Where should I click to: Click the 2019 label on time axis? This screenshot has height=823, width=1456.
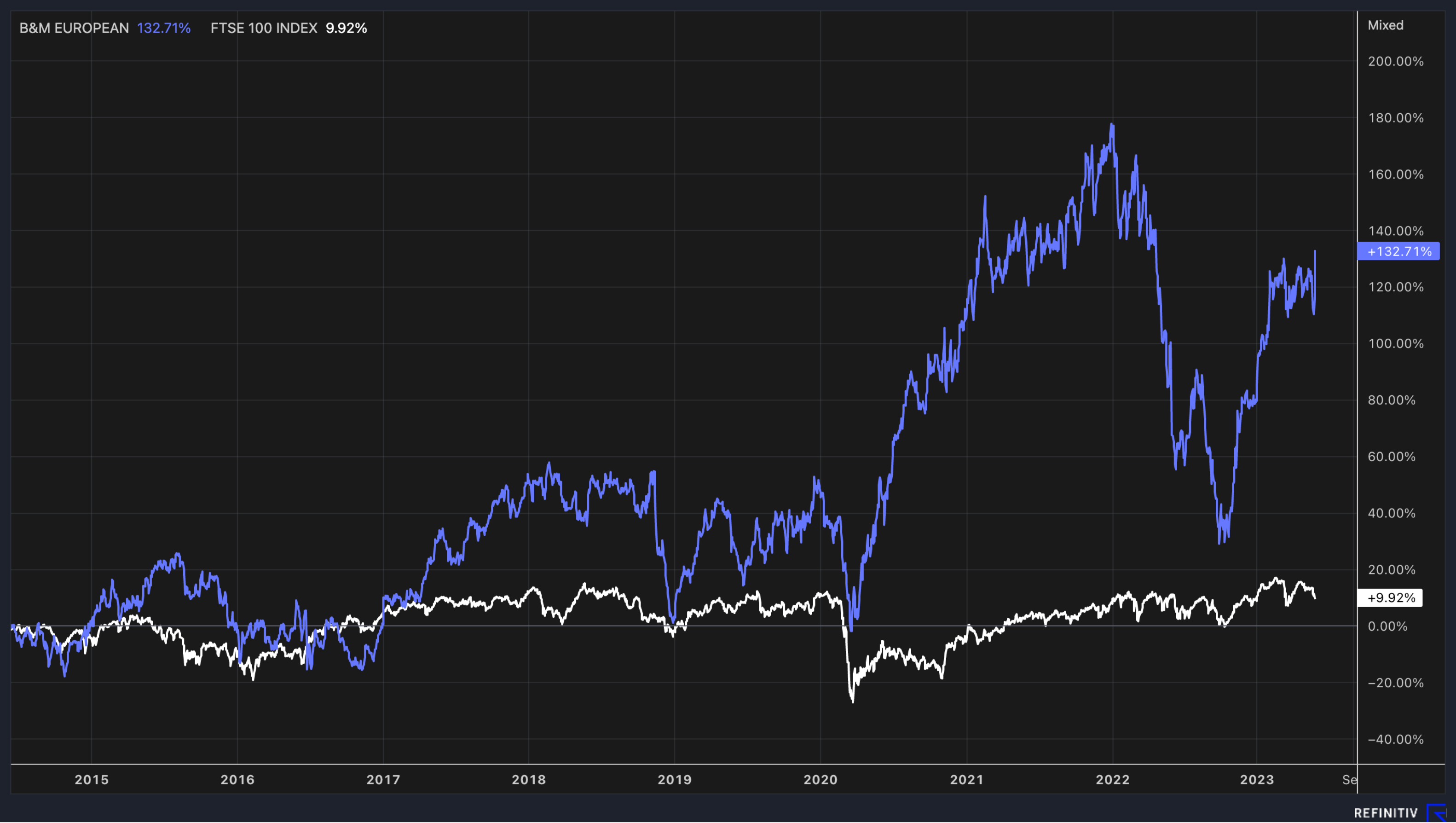click(674, 779)
